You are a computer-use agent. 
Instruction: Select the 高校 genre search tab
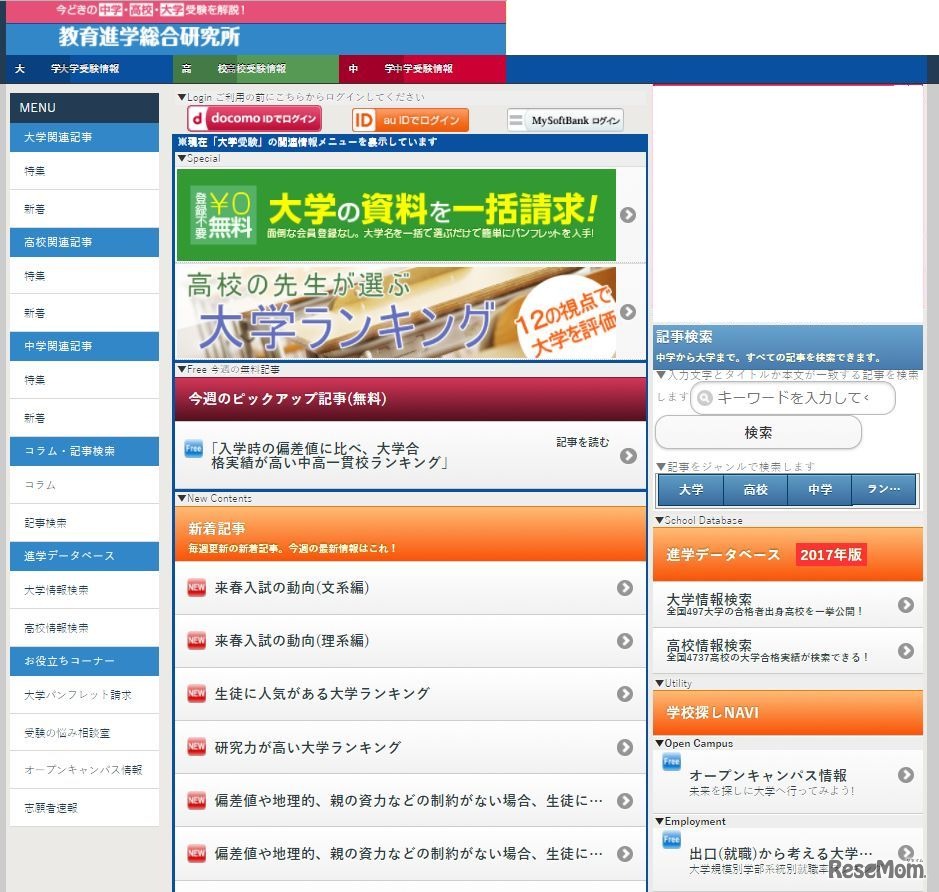point(755,489)
